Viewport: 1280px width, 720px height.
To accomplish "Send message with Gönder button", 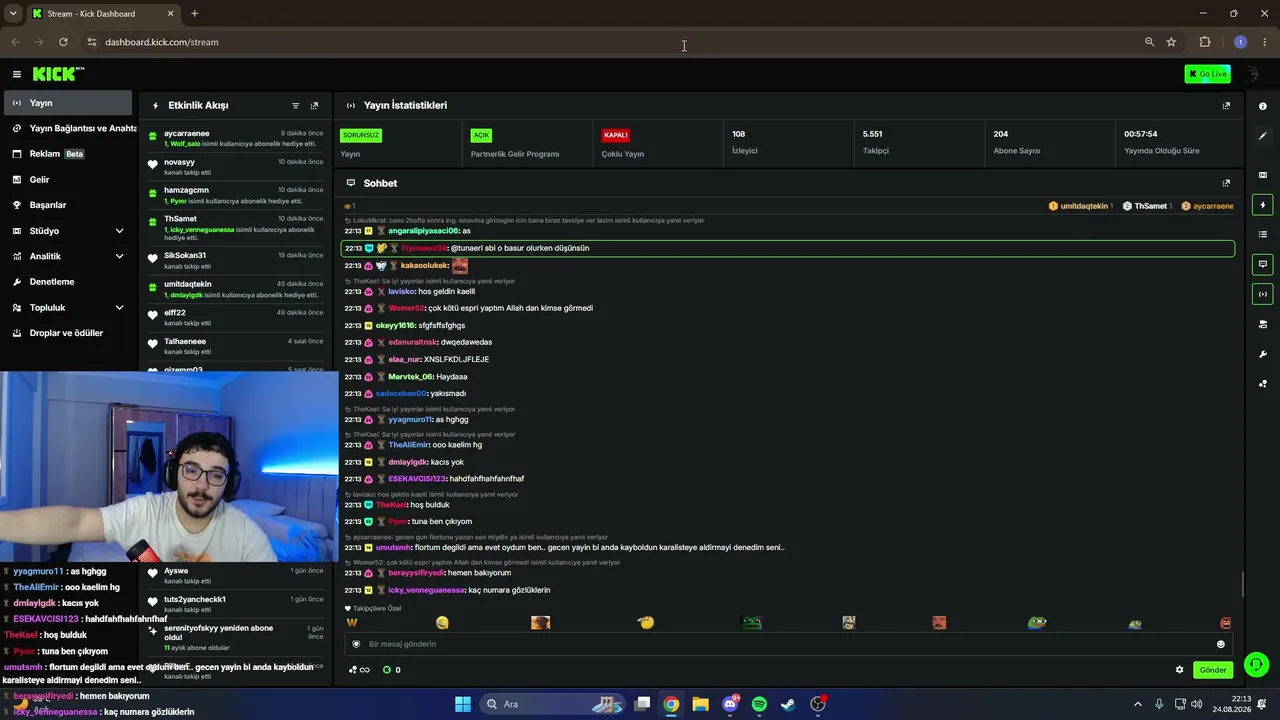I will [1213, 670].
